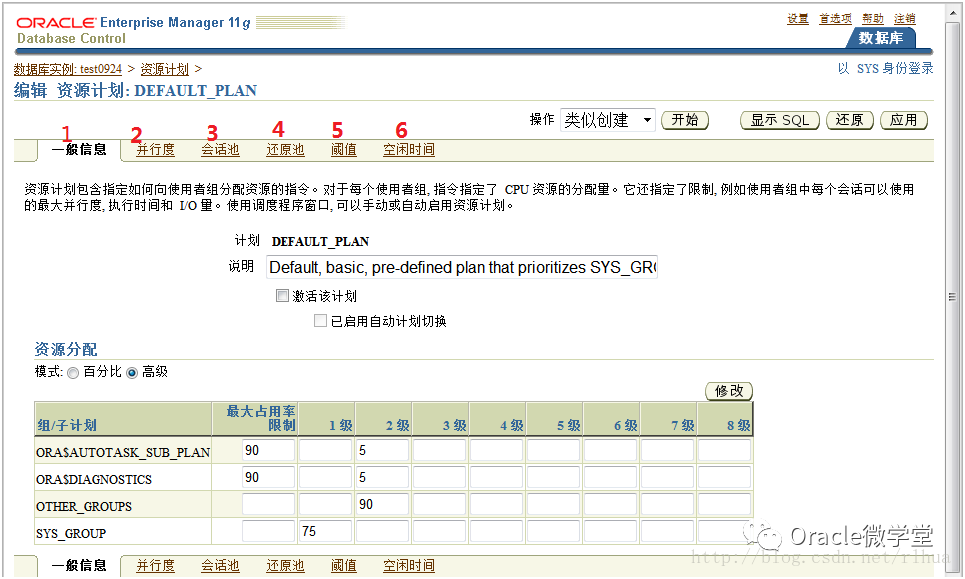This screenshot has width=965, height=579.
Task: Click the 注销 link
Action: point(904,17)
